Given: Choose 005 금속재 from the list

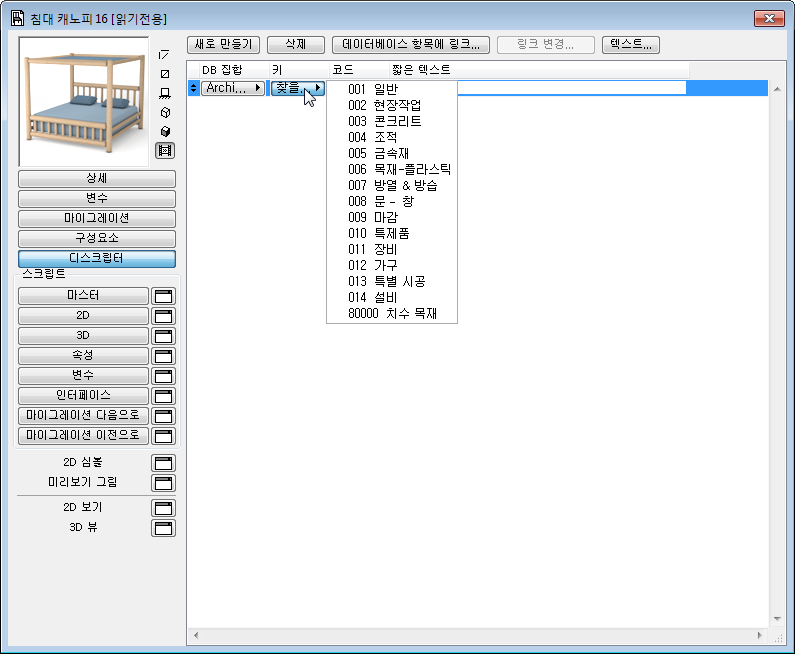Looking at the screenshot, I should pyautogui.click(x=392, y=153).
